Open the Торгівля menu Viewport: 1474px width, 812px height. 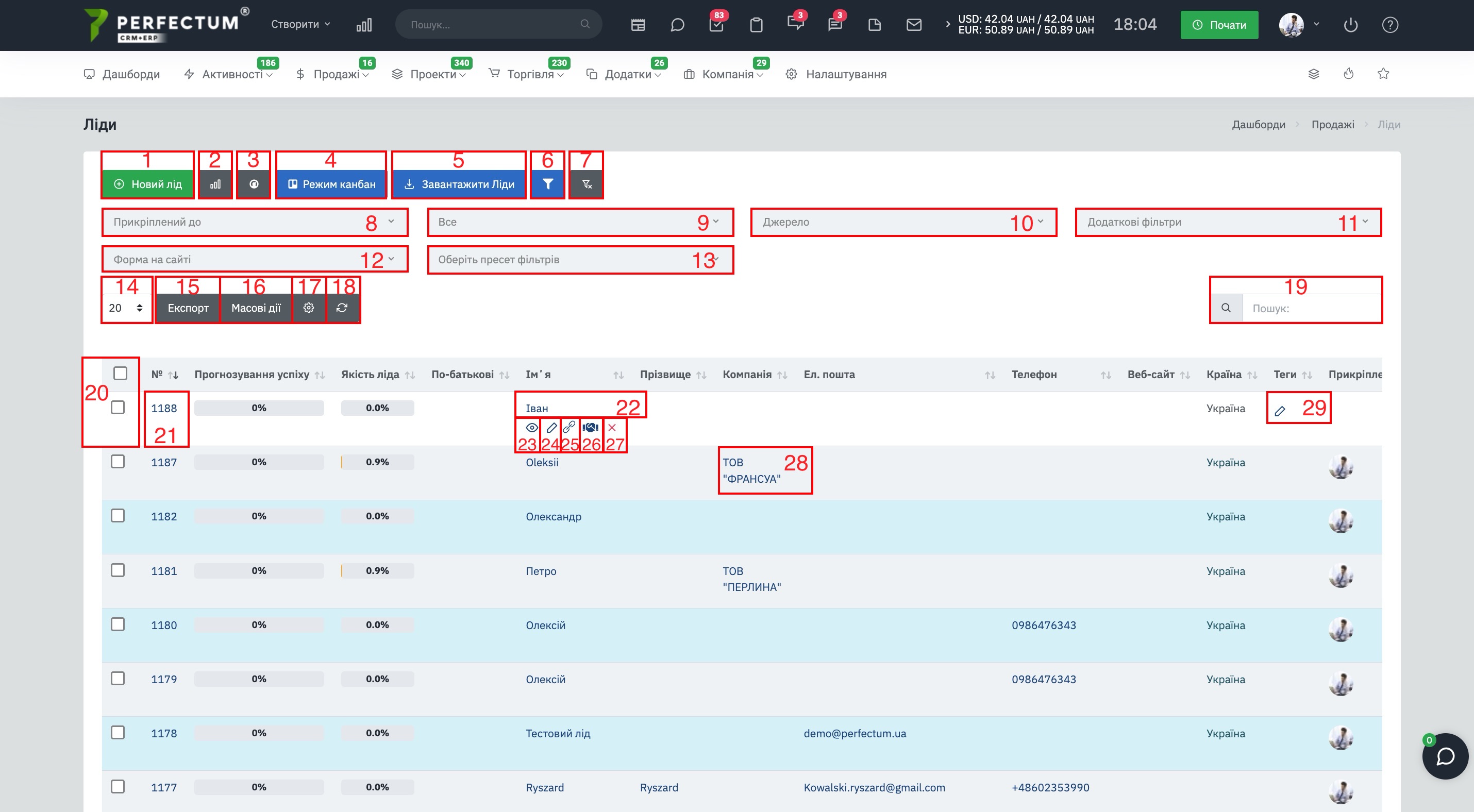pyautogui.click(x=526, y=74)
